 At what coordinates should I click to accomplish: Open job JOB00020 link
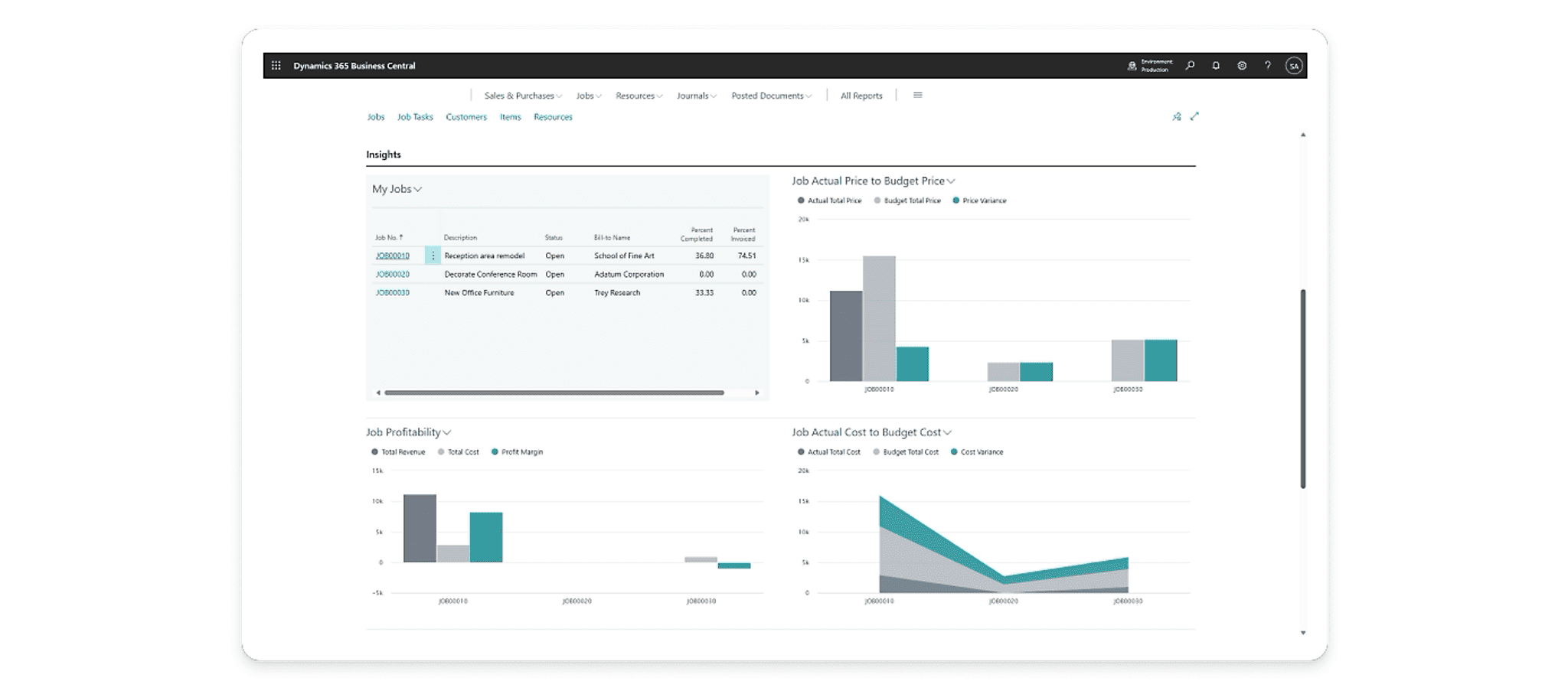393,274
